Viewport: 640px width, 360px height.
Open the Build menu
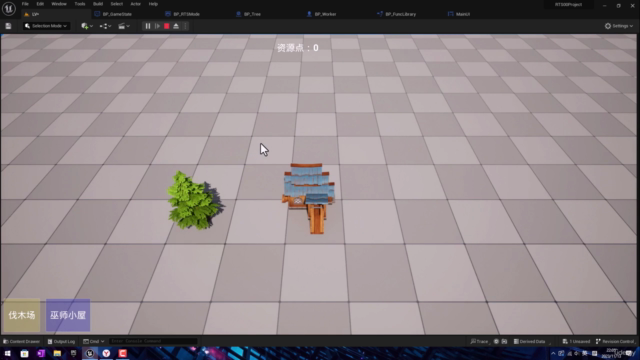click(98, 4)
